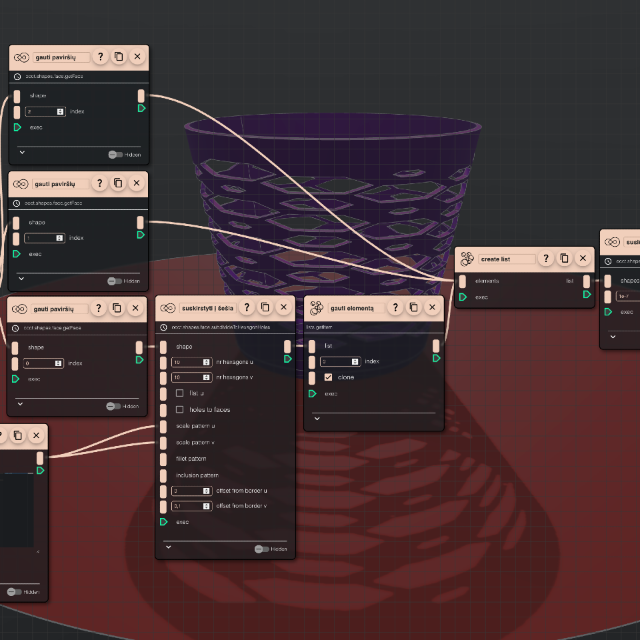Delete the gauti elementą node

[x=432, y=307]
